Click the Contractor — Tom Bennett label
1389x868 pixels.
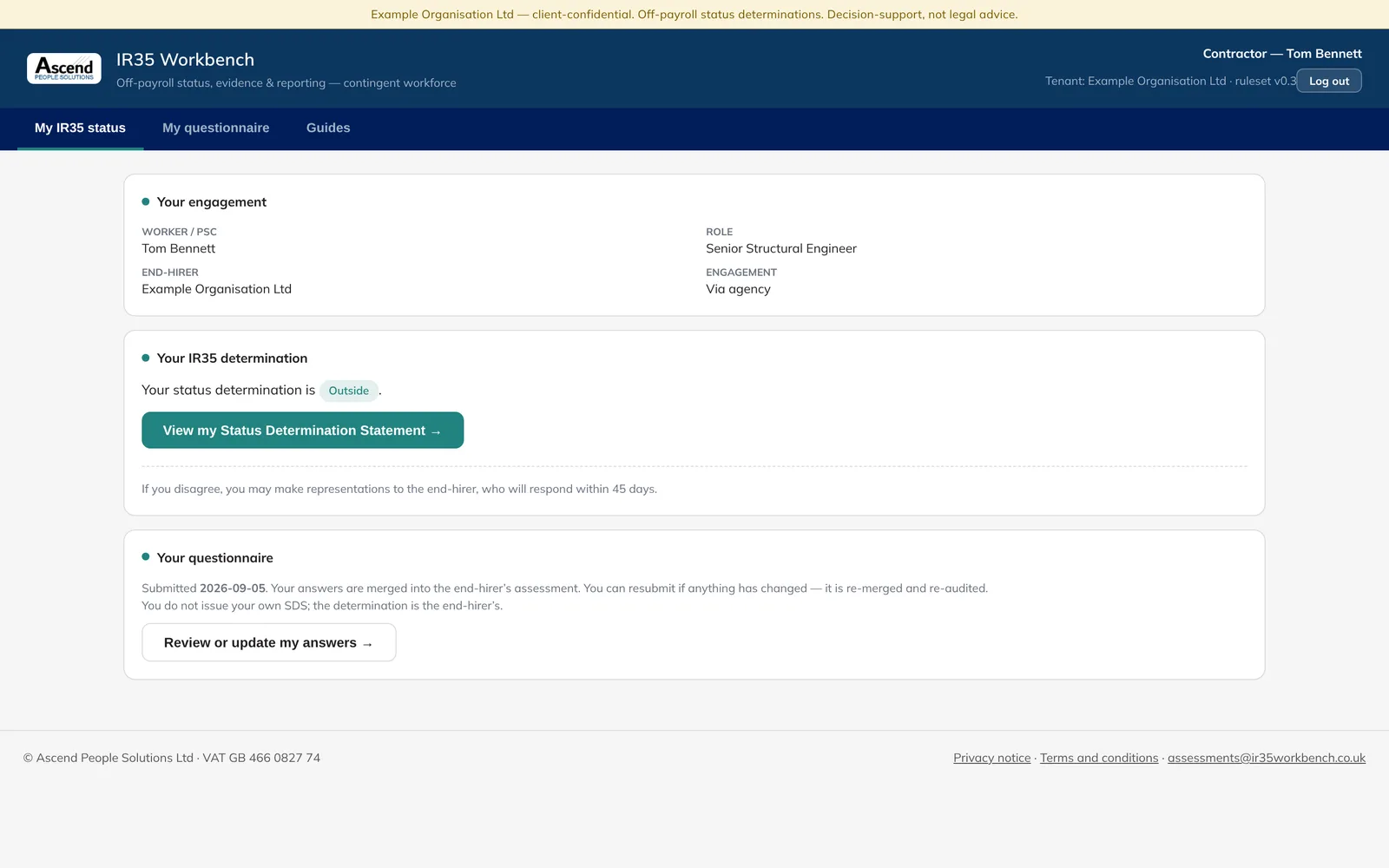tap(1282, 54)
